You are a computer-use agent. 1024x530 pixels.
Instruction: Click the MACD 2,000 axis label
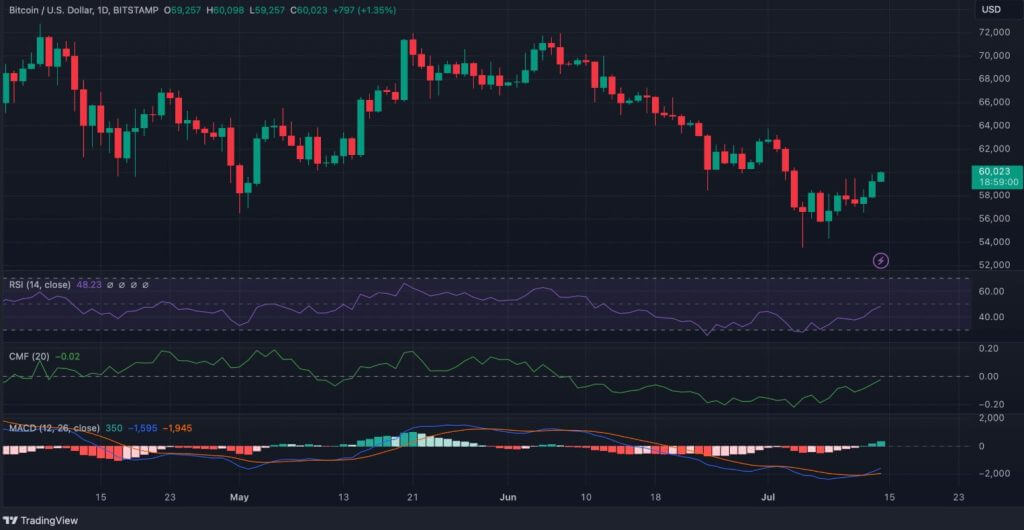993,418
